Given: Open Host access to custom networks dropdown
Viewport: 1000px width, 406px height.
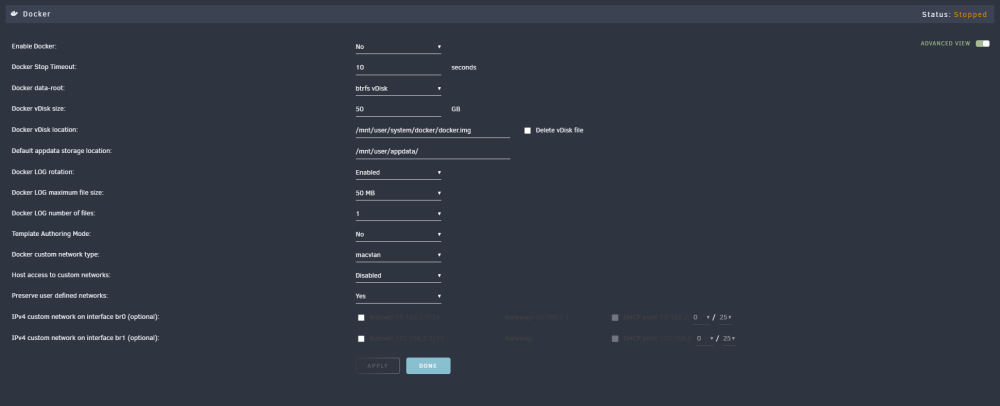Looking at the screenshot, I should point(399,275).
